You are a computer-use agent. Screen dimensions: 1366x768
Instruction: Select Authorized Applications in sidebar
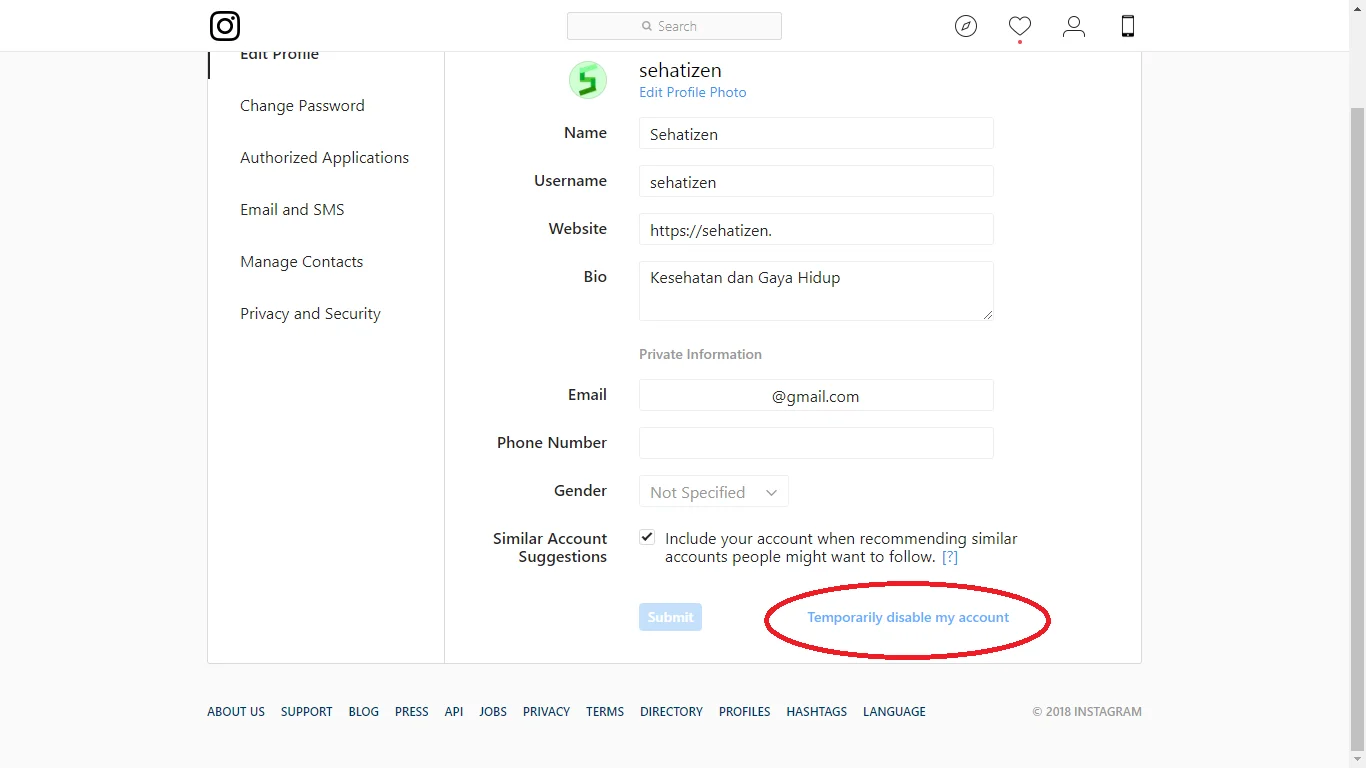pyautogui.click(x=324, y=158)
